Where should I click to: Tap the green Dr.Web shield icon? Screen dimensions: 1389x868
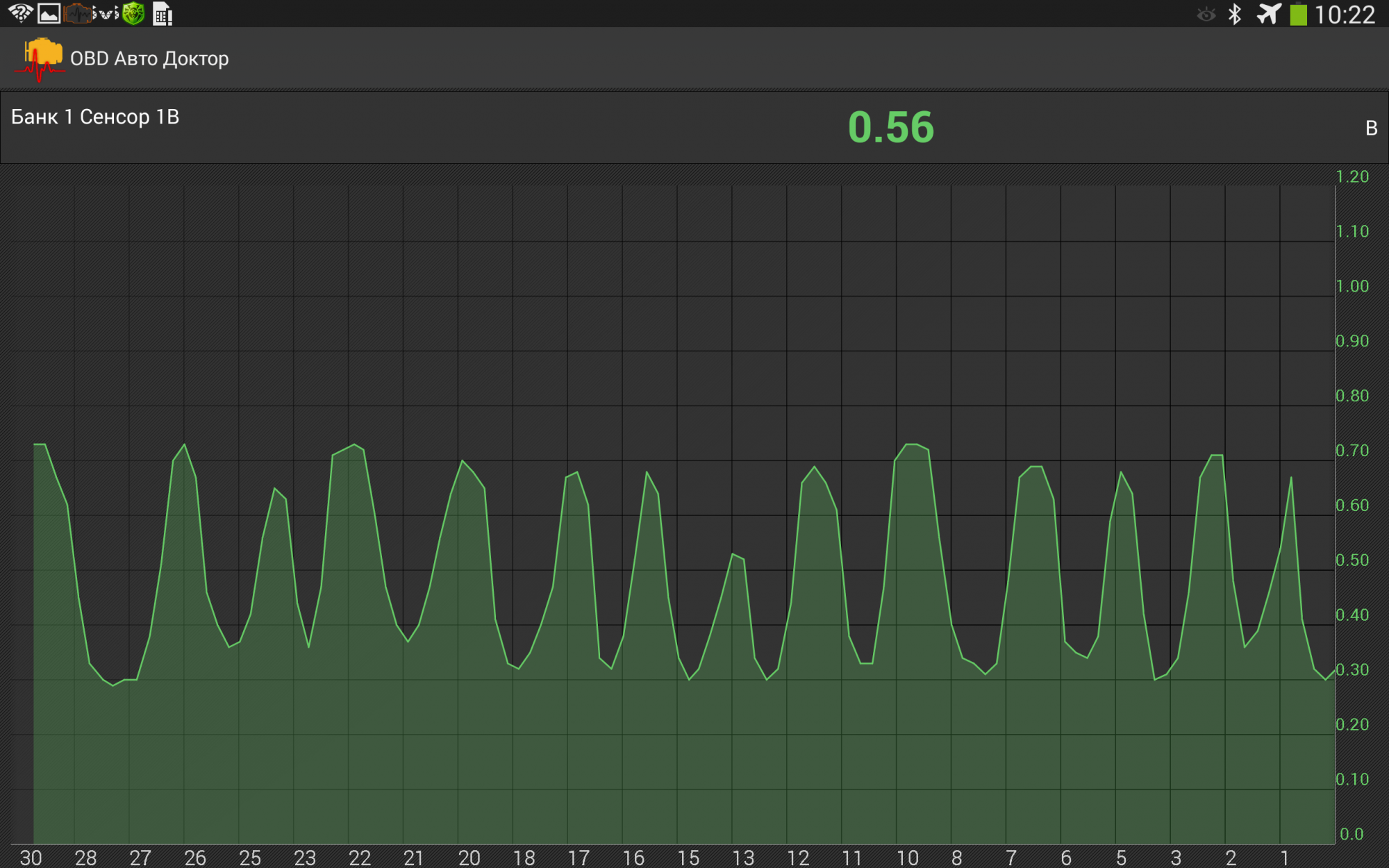133,13
